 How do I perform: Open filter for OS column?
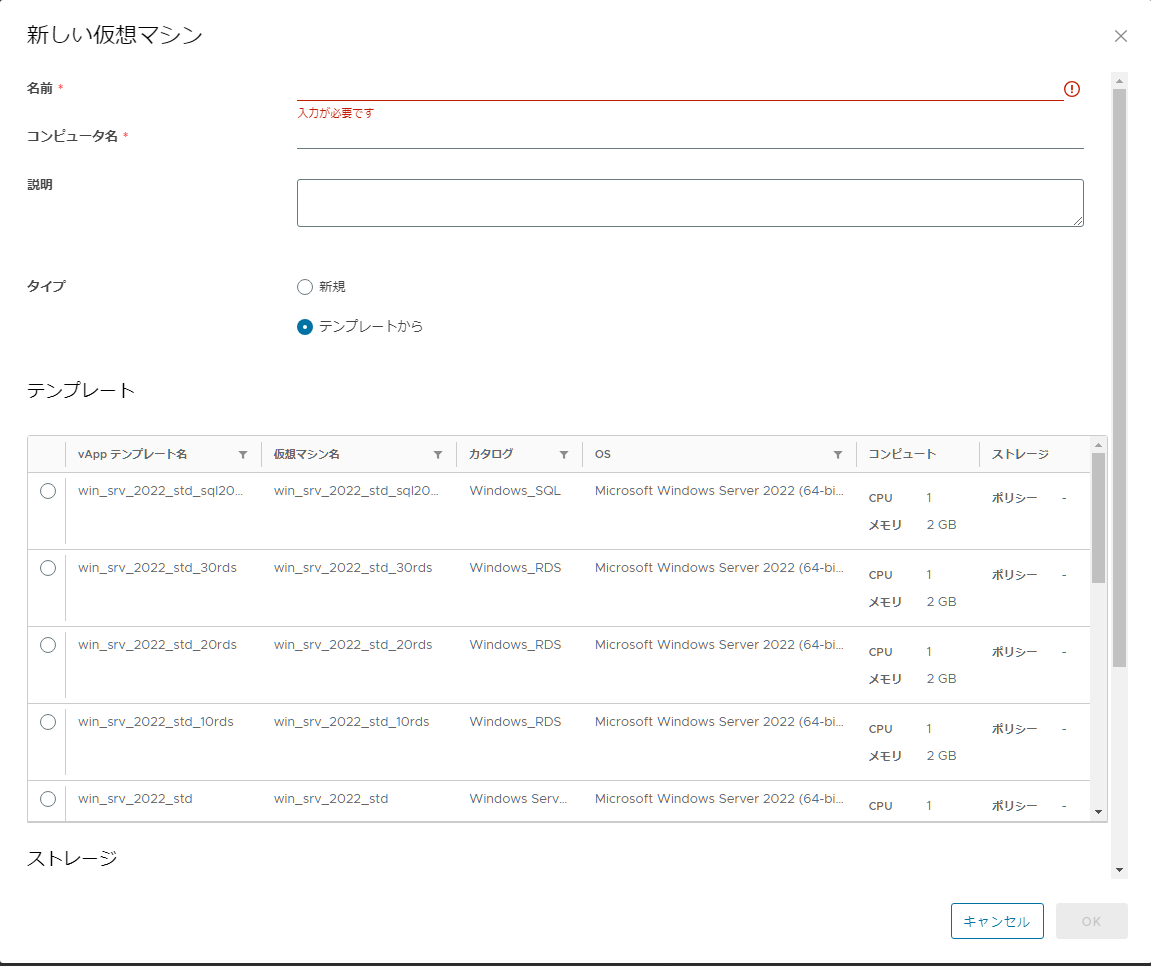(x=838, y=454)
